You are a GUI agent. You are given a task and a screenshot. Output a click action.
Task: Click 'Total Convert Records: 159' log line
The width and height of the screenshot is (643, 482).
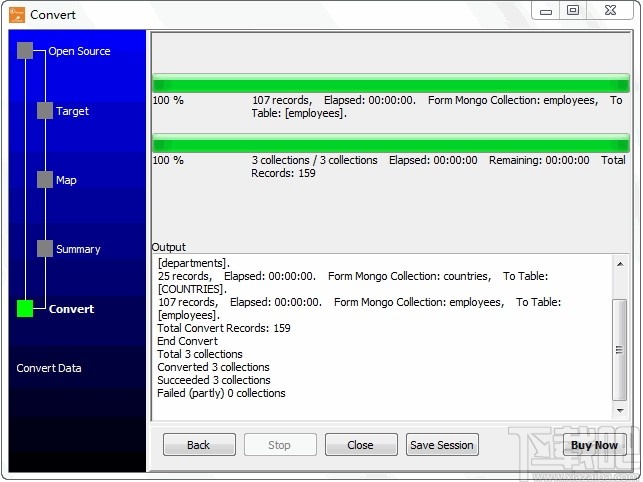tap(224, 328)
